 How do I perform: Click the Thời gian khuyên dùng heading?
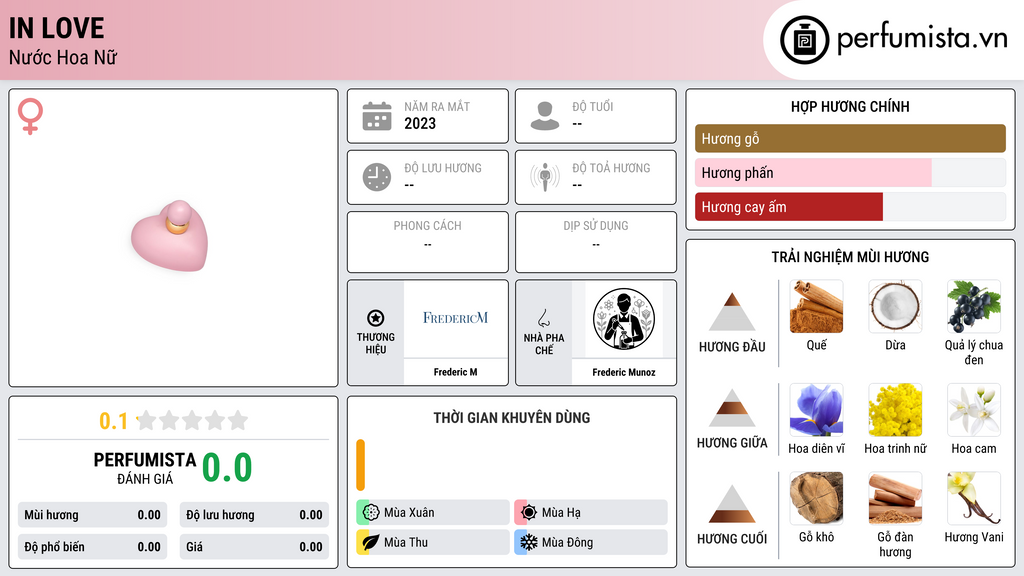coord(512,417)
